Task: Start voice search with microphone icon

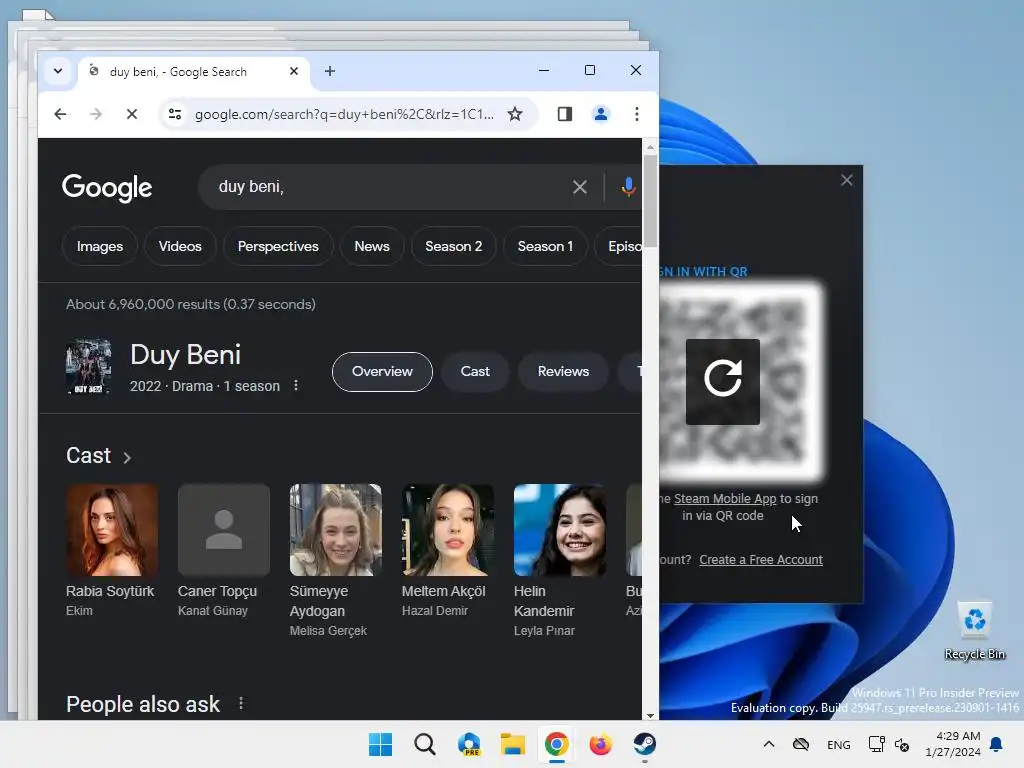Action: (x=628, y=187)
